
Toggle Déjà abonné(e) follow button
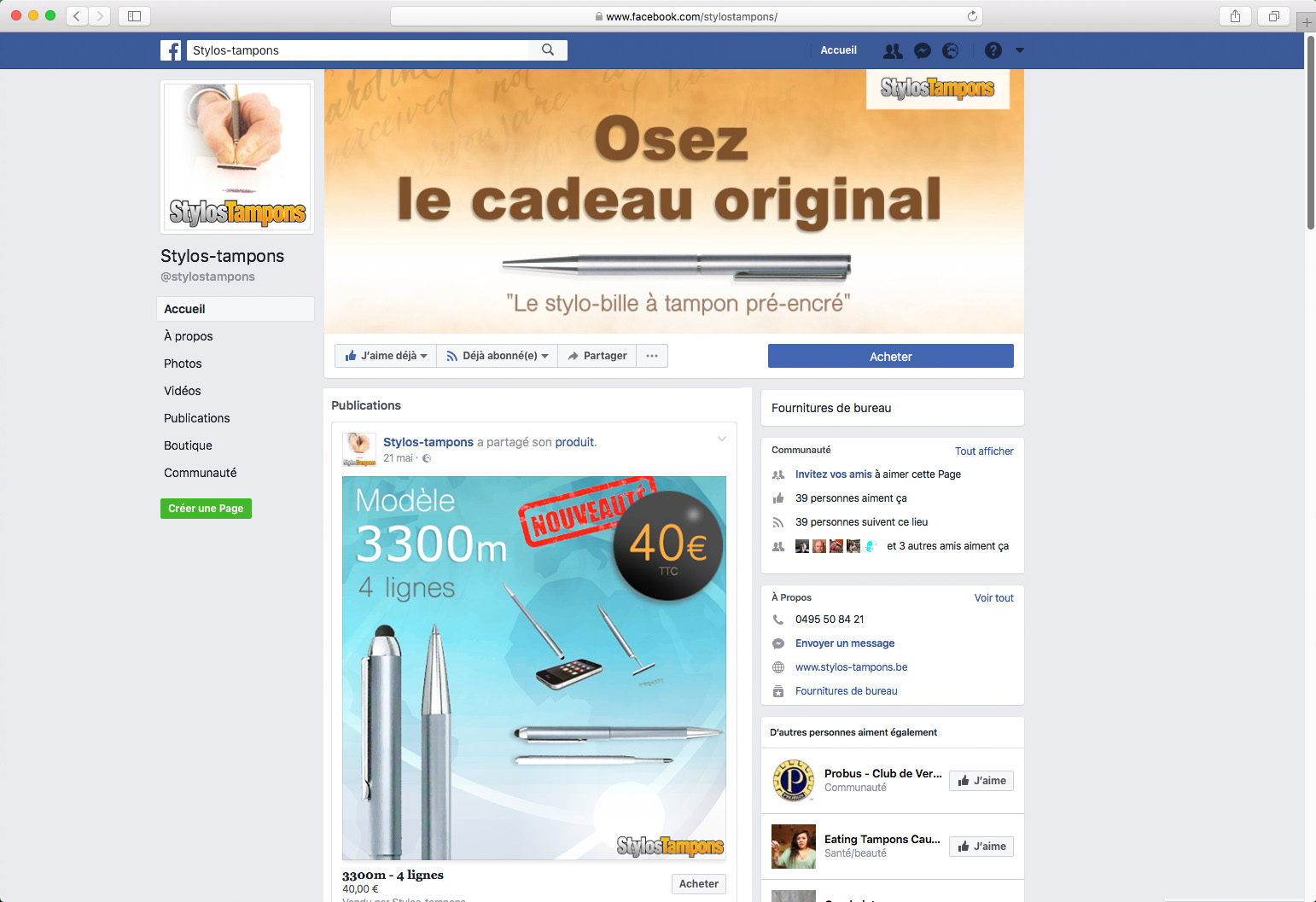click(x=498, y=356)
